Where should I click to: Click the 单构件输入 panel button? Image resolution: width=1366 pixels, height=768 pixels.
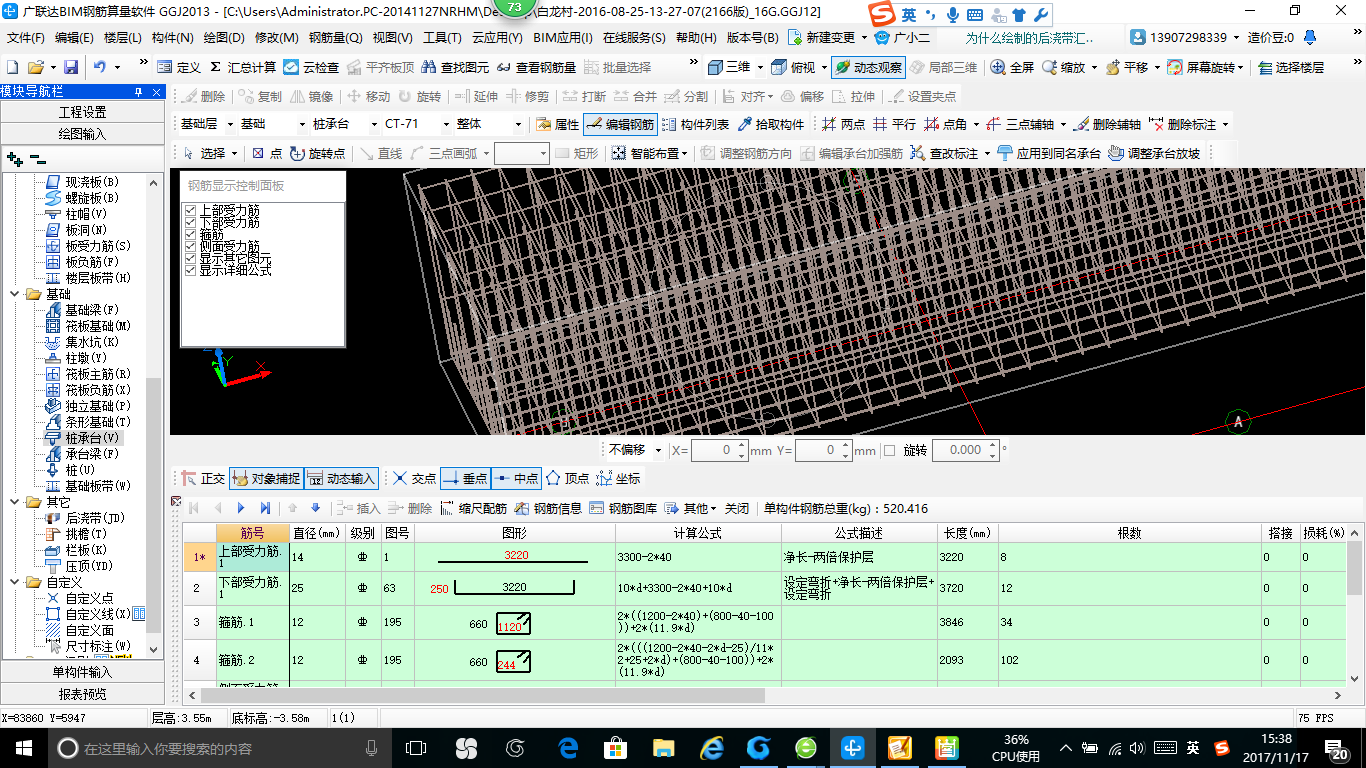[x=82, y=672]
